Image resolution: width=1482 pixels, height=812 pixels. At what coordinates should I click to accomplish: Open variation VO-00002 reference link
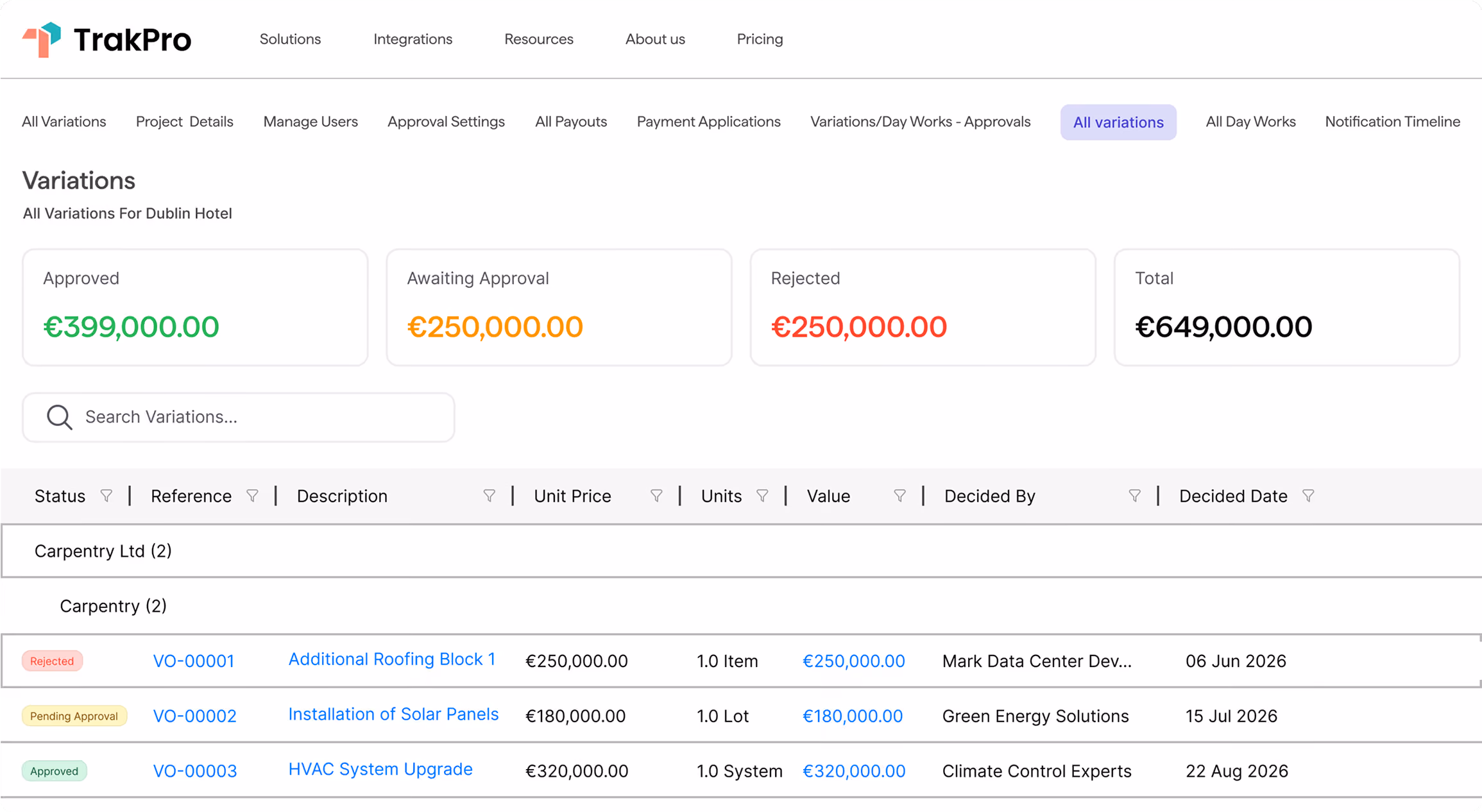click(194, 716)
